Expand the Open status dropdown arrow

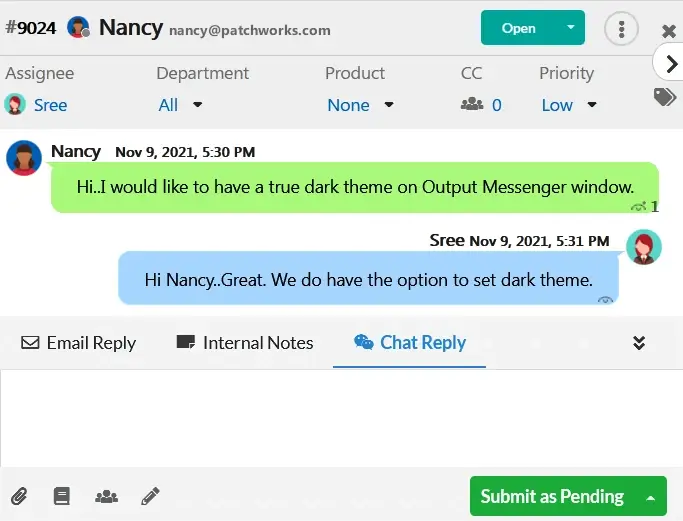(x=571, y=28)
